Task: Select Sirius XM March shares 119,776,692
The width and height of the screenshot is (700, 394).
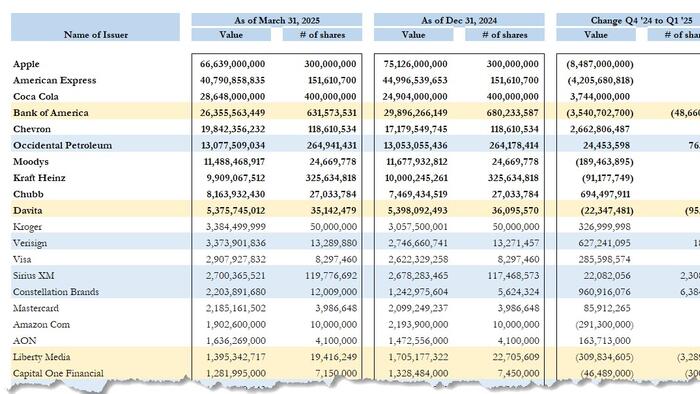Action: point(331,276)
